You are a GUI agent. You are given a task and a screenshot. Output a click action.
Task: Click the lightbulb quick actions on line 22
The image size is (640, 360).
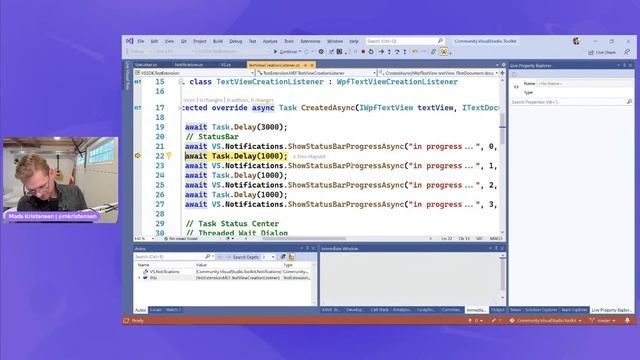(169, 156)
